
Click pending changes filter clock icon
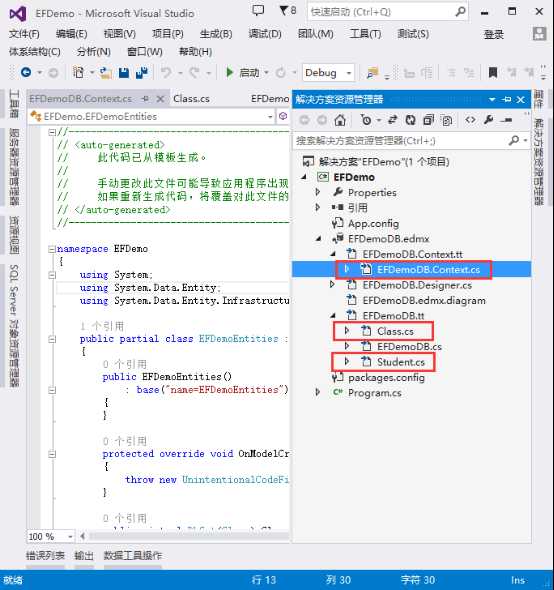pyautogui.click(x=366, y=120)
